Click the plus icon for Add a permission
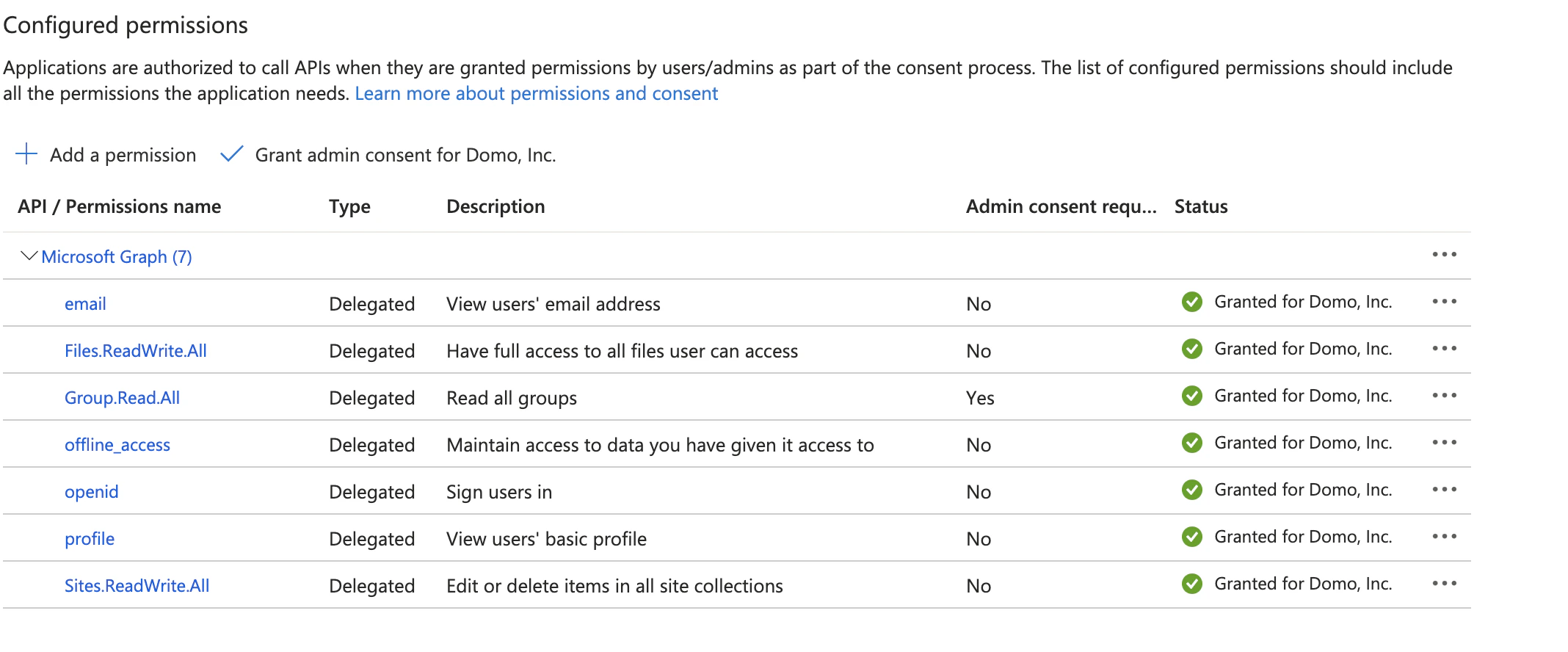1568x652 pixels. tap(26, 154)
